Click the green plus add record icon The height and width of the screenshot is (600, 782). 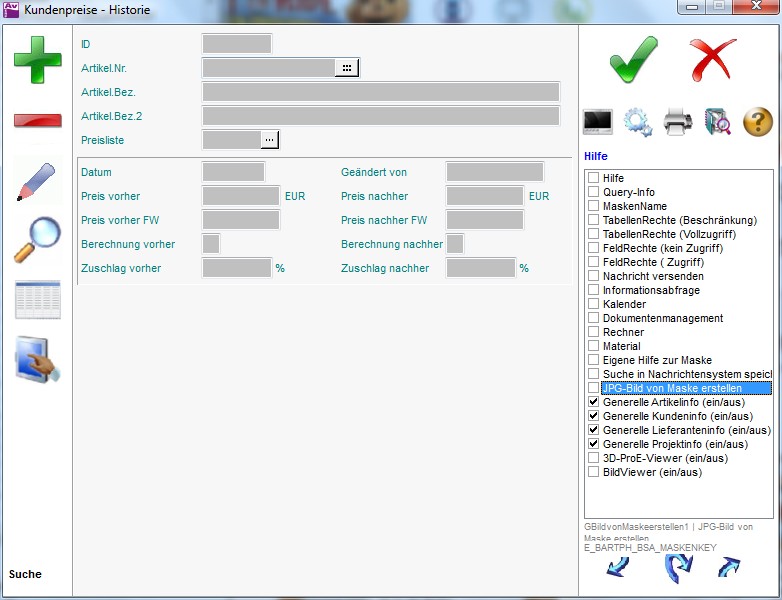(37, 60)
